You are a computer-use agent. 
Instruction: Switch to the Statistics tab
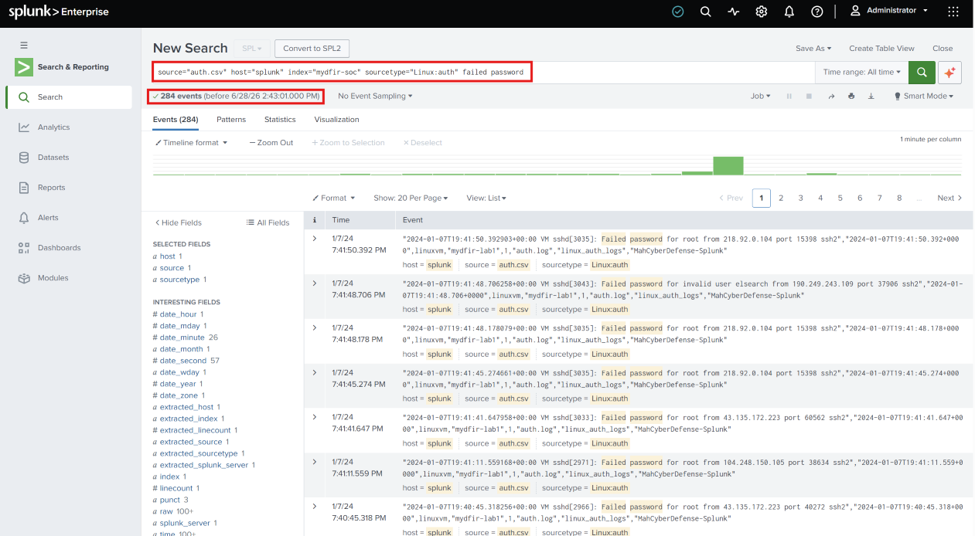280,119
